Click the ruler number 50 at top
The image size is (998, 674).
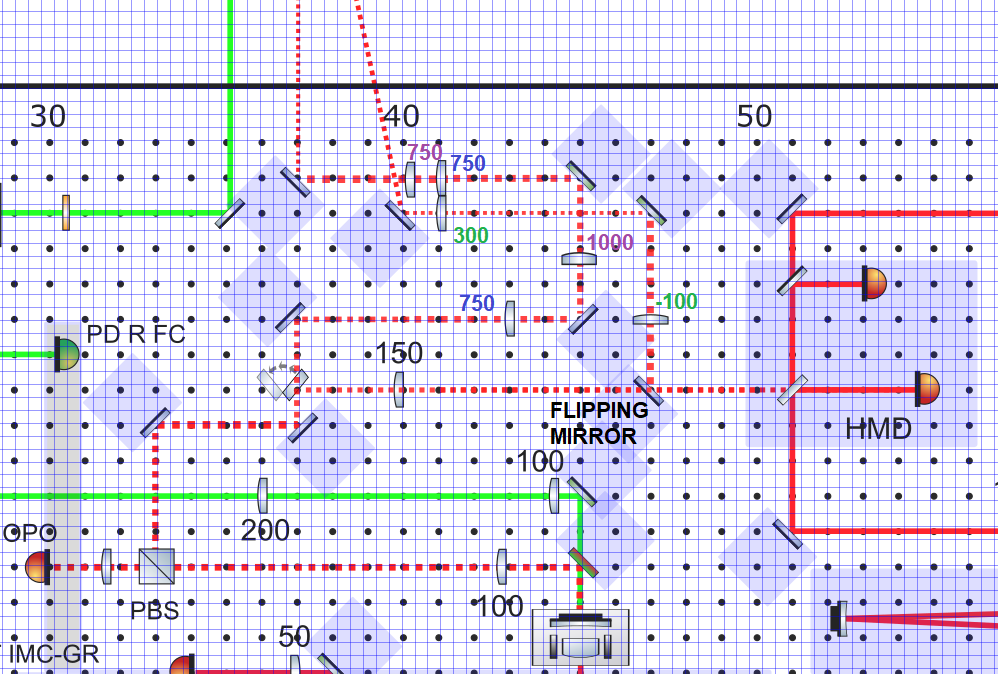point(755,116)
